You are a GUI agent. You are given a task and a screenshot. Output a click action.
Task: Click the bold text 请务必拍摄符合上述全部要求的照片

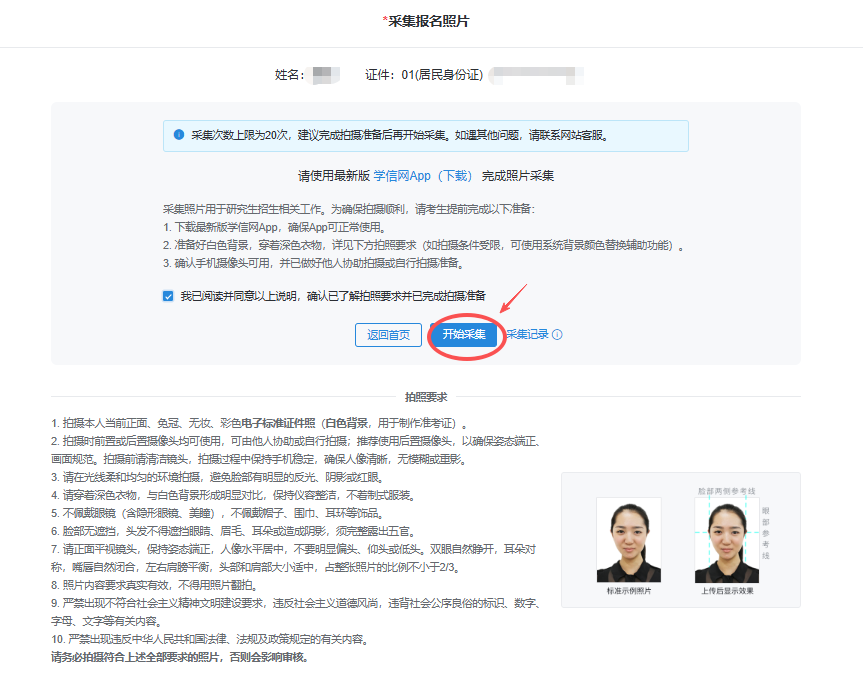pyautogui.click(x=180, y=657)
